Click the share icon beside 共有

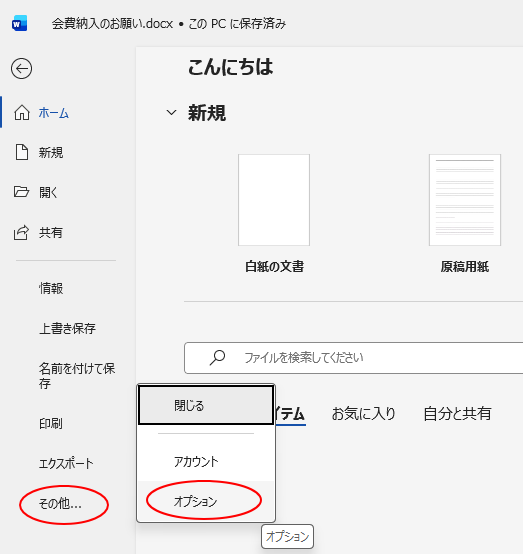click(x=21, y=232)
